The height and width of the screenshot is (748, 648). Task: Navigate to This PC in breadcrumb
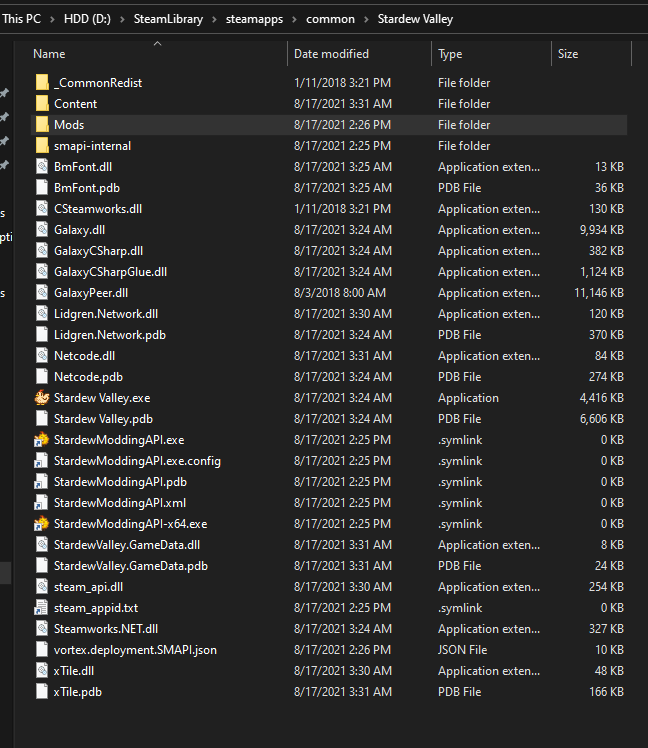21,19
